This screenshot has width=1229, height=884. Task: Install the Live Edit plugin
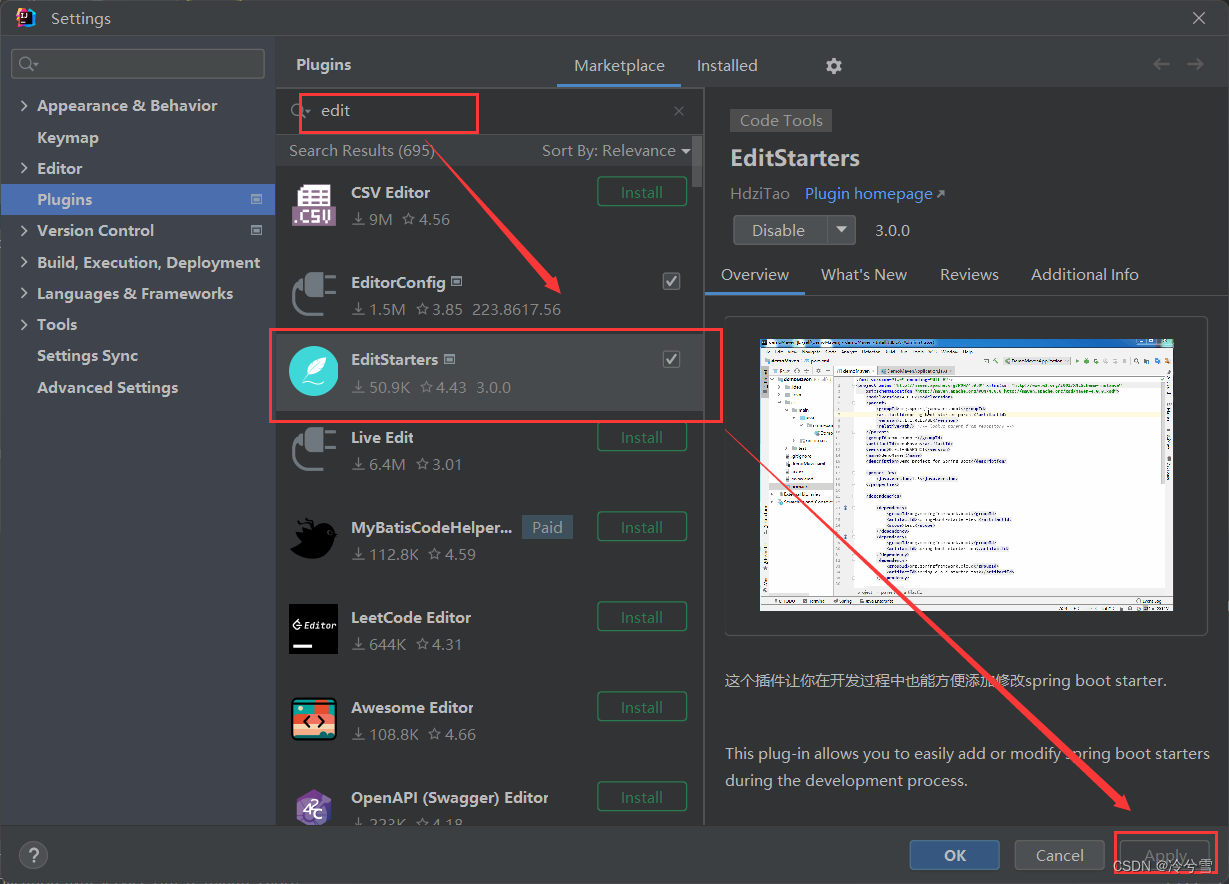(642, 437)
